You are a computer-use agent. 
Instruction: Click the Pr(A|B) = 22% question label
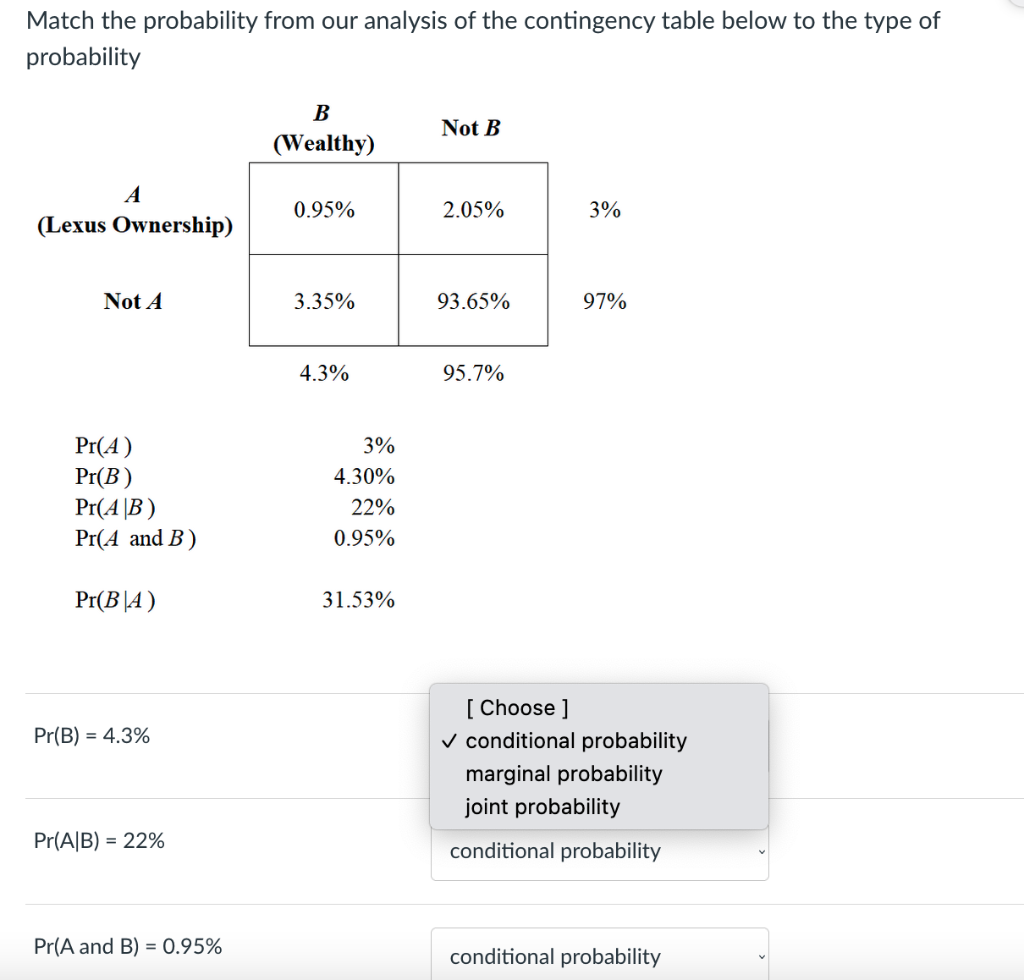100,841
